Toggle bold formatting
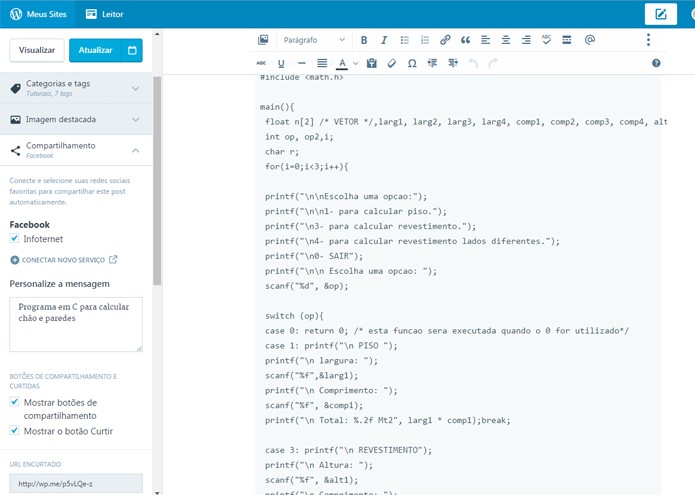The image size is (695, 495). click(x=364, y=40)
